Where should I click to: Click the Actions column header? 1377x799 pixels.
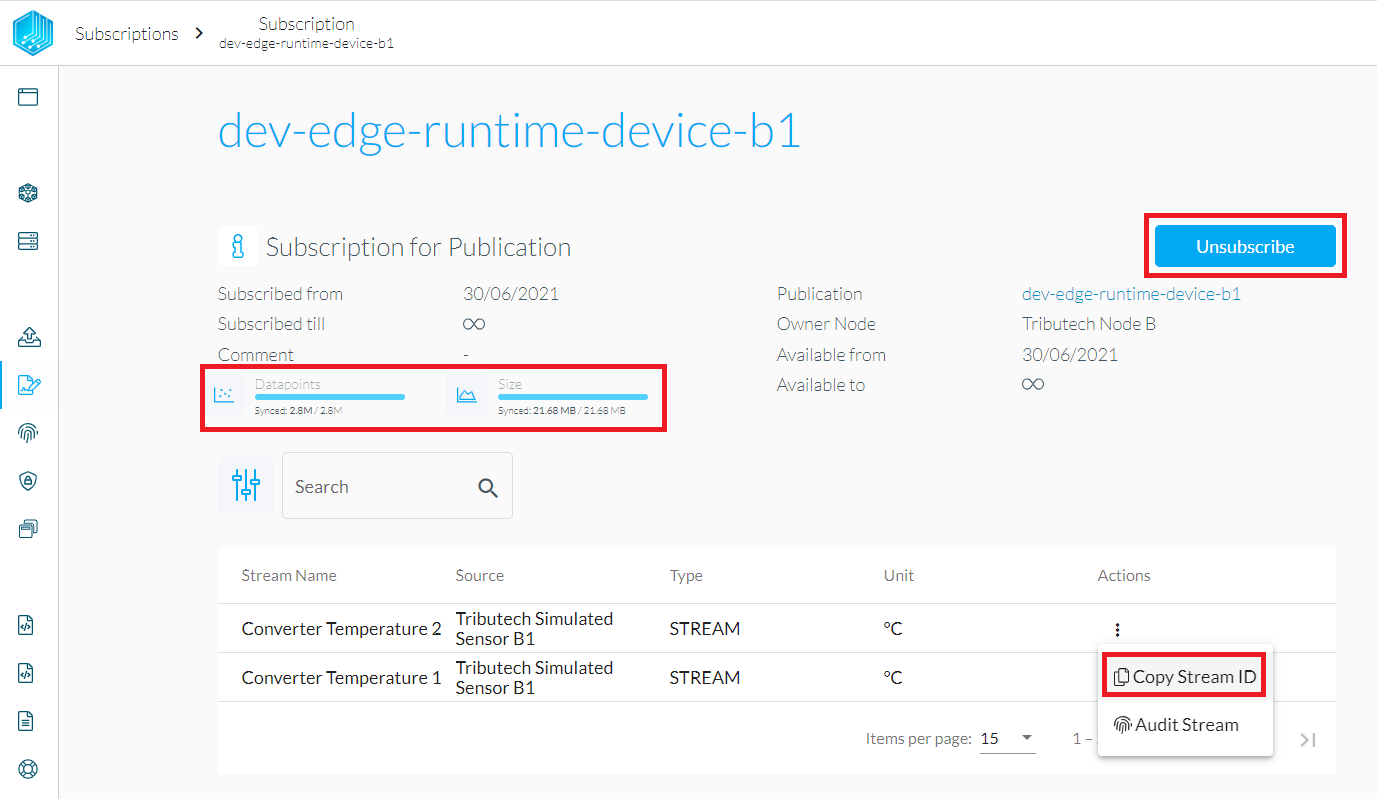[x=1124, y=575]
